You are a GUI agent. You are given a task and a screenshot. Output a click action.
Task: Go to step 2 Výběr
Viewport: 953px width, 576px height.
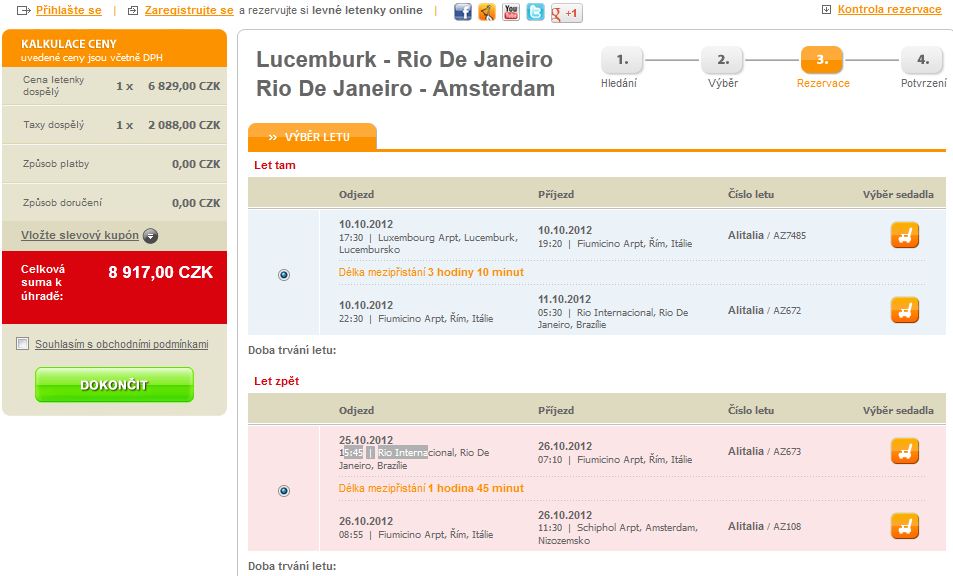pyautogui.click(x=723, y=60)
